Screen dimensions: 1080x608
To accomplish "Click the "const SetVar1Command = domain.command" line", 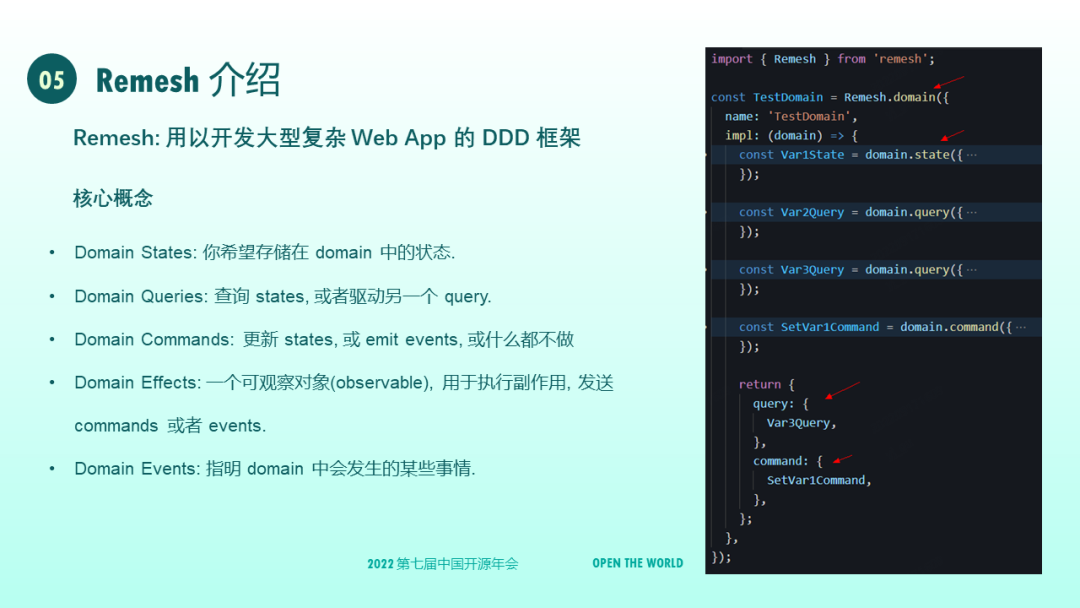I will point(875,327).
